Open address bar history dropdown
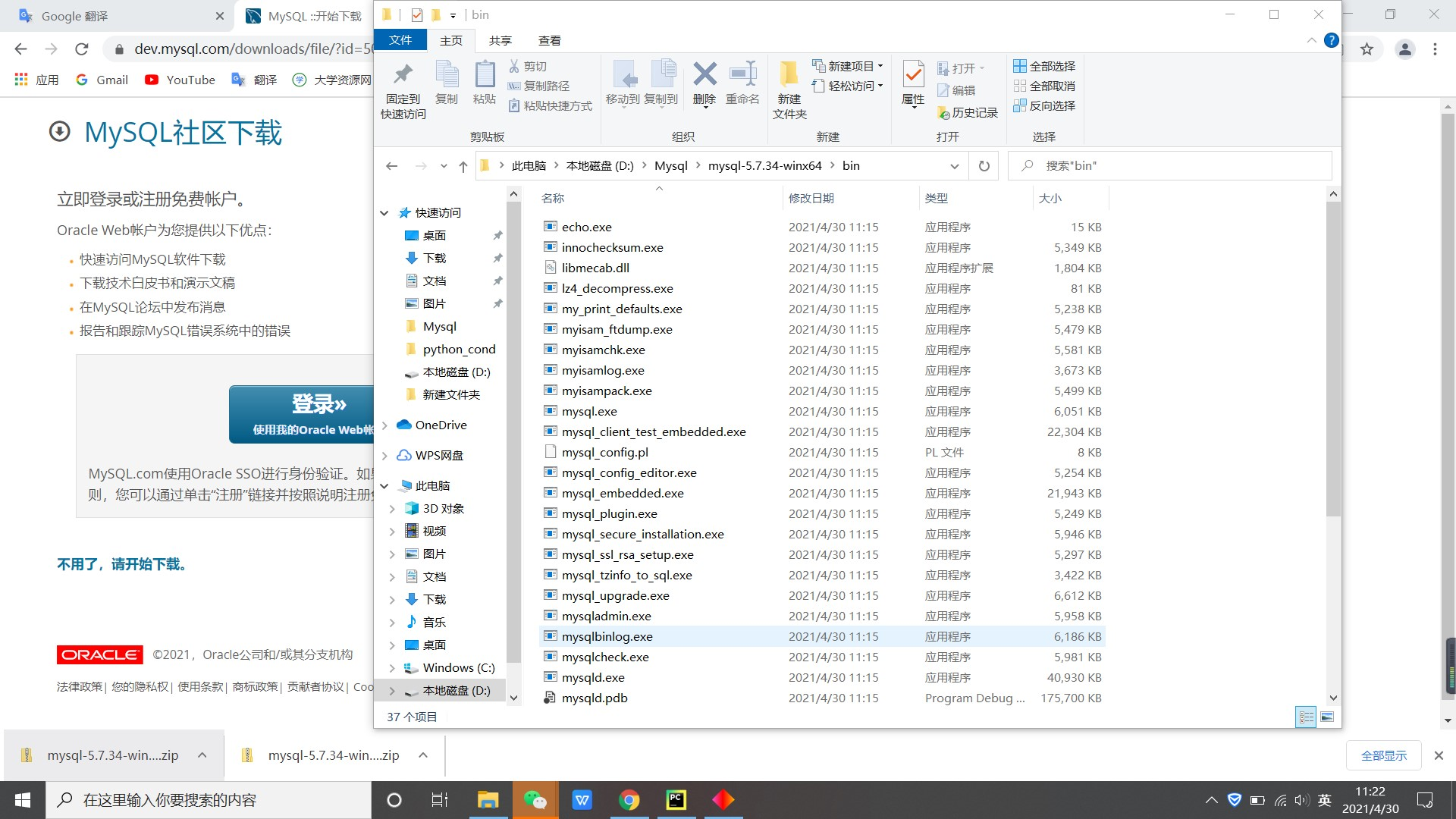 tap(954, 166)
